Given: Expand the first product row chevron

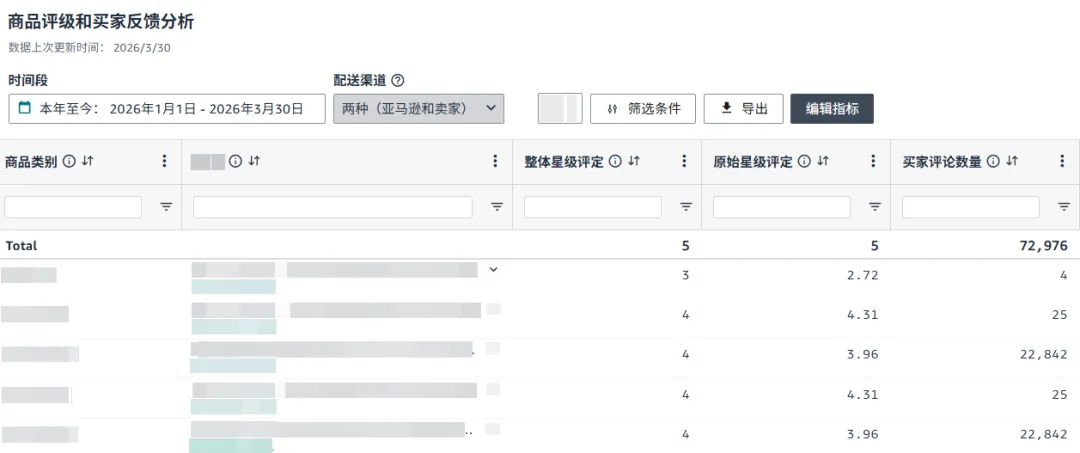Looking at the screenshot, I should point(493,269).
